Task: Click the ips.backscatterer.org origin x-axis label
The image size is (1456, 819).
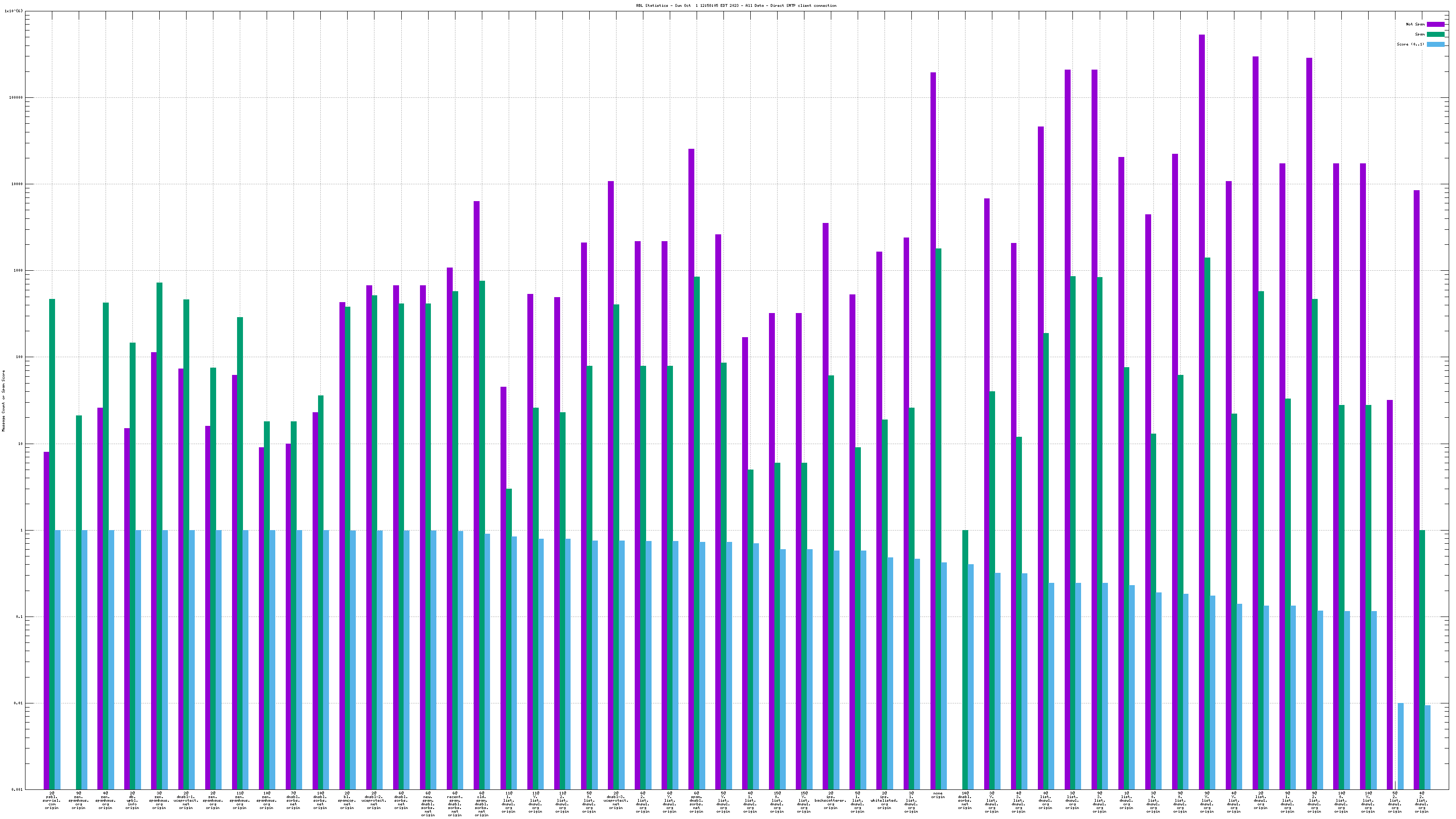Action: 830,800
